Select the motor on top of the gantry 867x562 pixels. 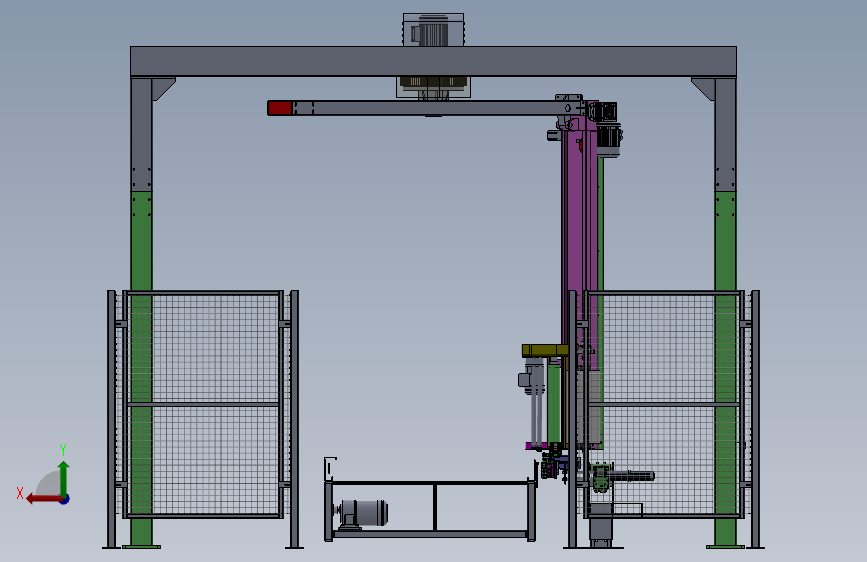[x=433, y=29]
